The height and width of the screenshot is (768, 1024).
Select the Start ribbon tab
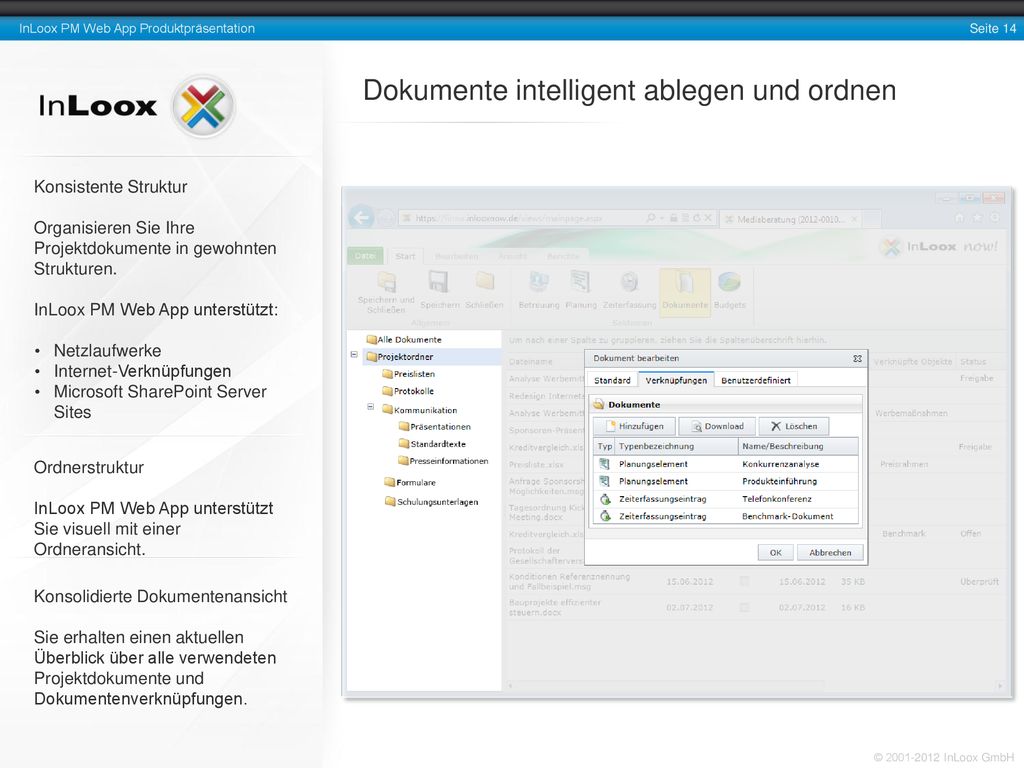pyautogui.click(x=405, y=256)
